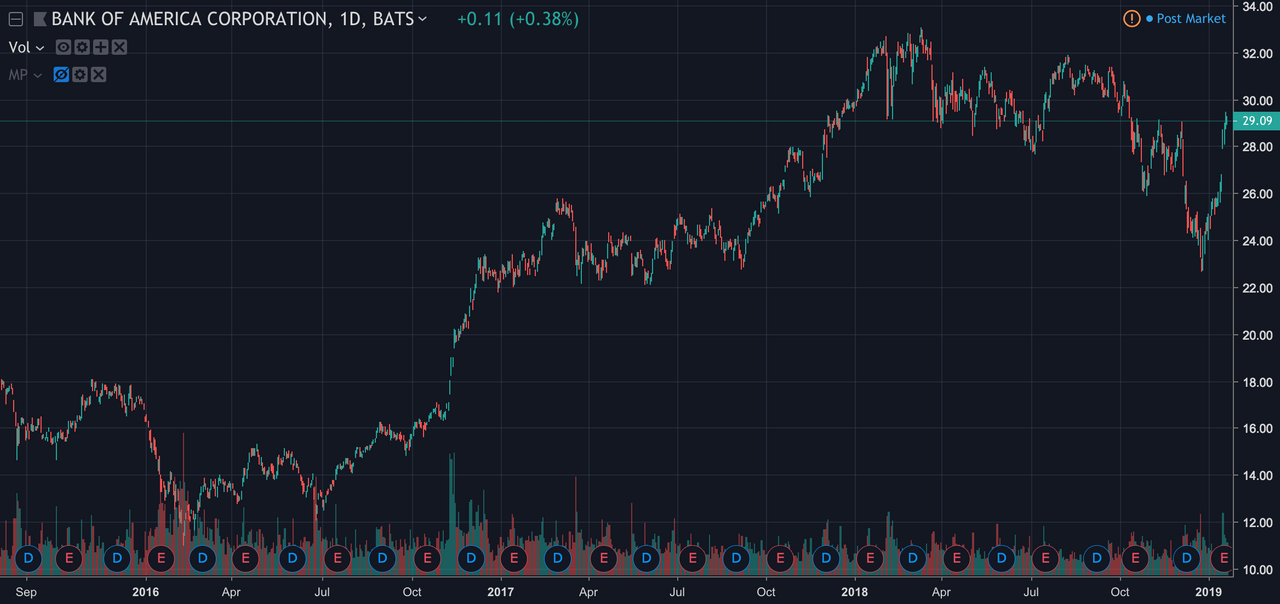Click the 32.00 price axis label

pyautogui.click(x=1257, y=53)
